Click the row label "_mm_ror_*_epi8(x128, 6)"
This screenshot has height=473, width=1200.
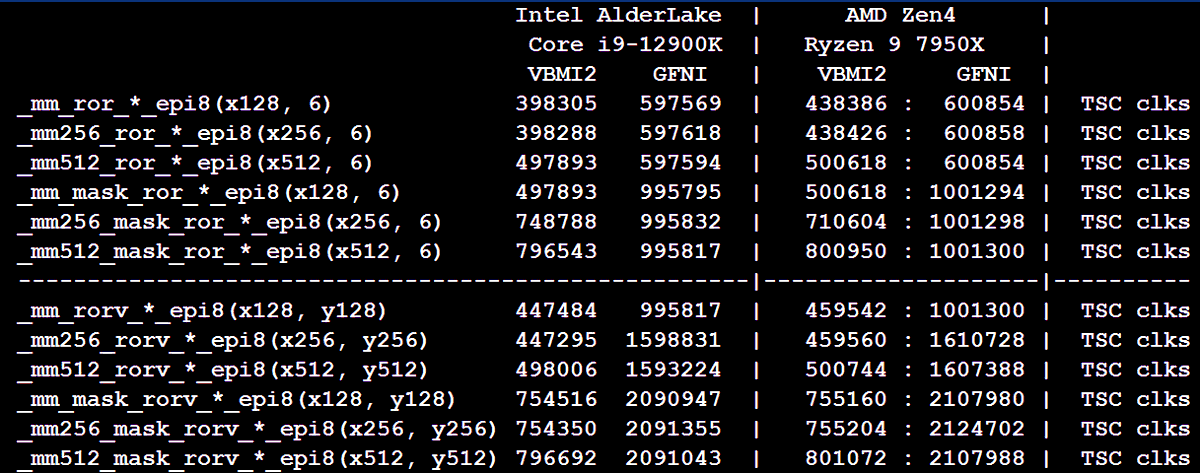[174, 105]
